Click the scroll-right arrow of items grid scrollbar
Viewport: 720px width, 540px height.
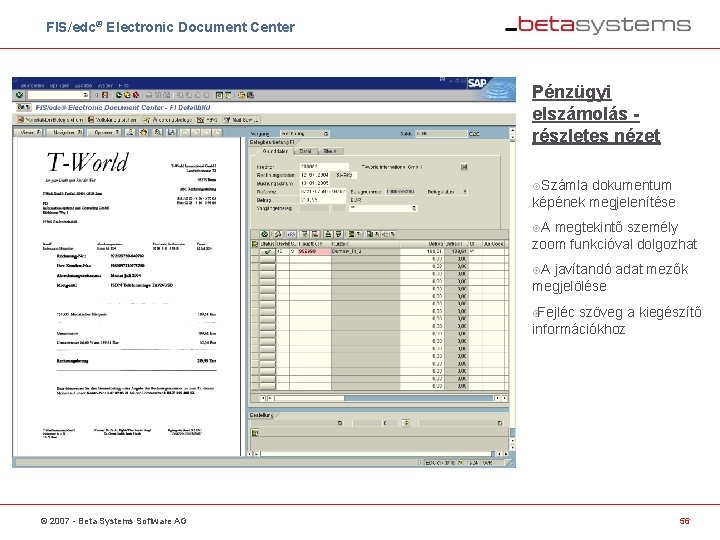pos(504,398)
